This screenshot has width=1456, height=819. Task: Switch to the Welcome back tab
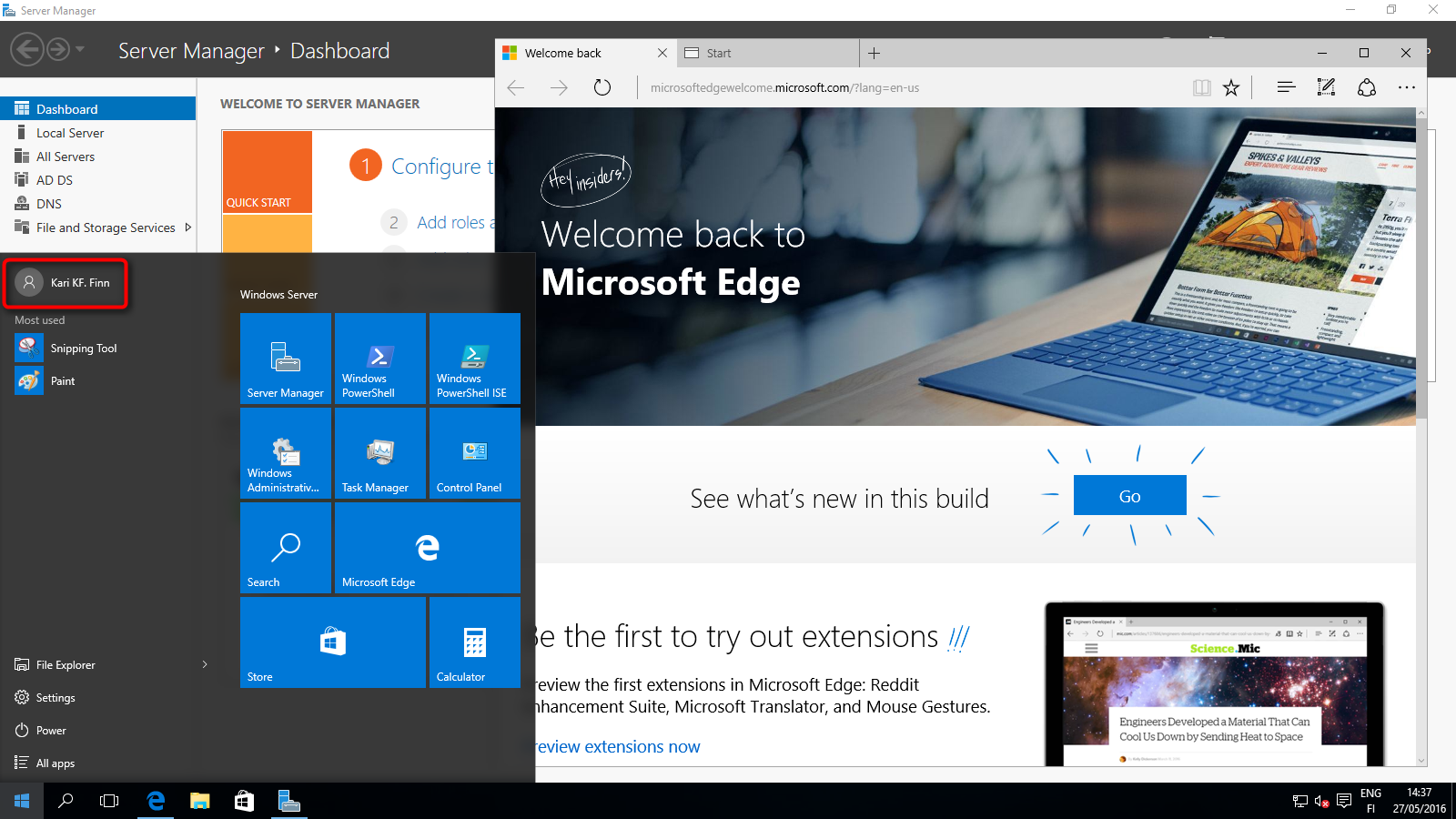click(x=586, y=53)
